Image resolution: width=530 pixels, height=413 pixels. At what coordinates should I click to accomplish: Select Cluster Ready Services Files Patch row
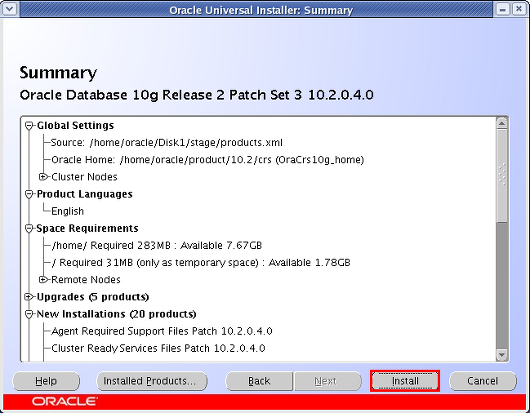158,348
